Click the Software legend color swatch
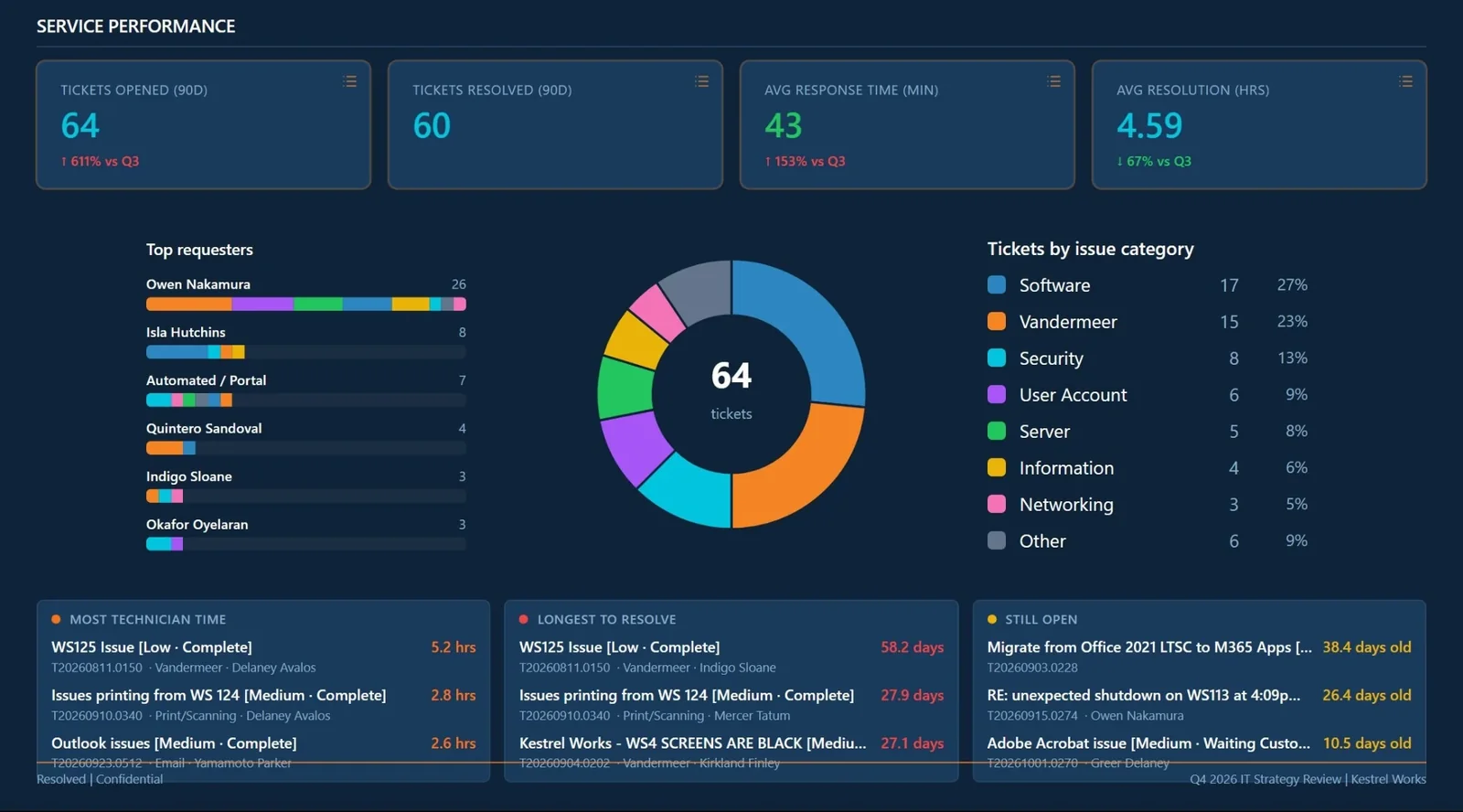The width and height of the screenshot is (1463, 812). pos(997,284)
